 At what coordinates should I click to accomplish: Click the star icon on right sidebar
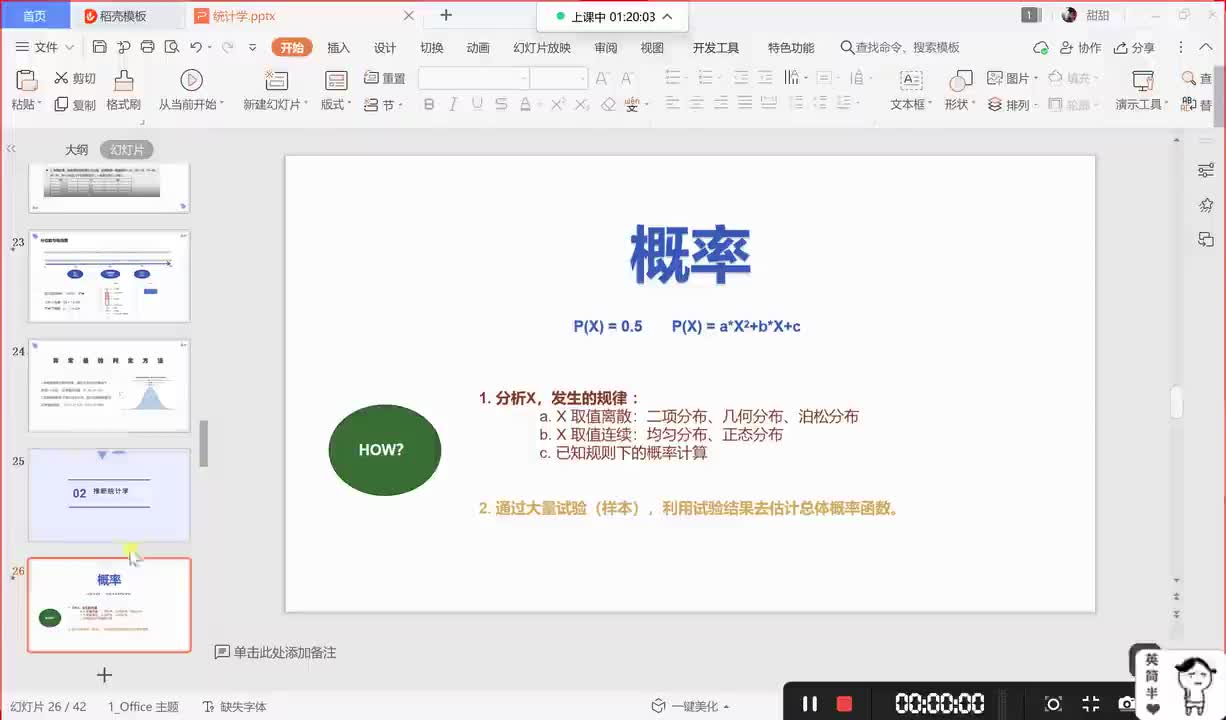pos(1206,205)
